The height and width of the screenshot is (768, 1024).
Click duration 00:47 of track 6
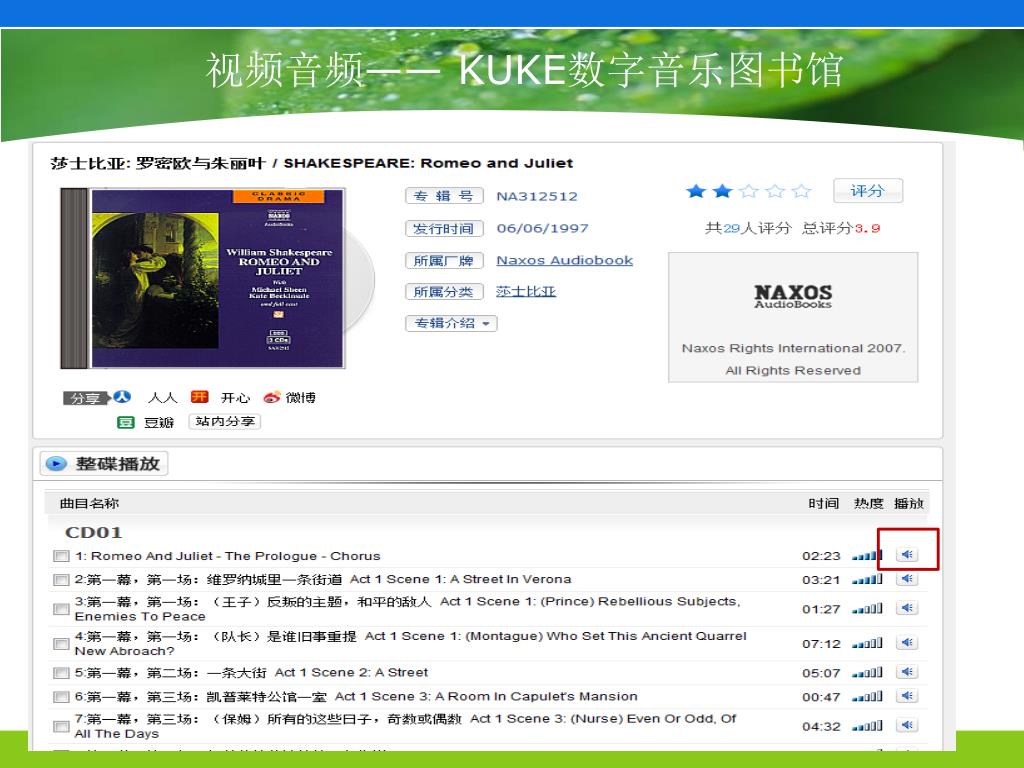pyautogui.click(x=821, y=697)
